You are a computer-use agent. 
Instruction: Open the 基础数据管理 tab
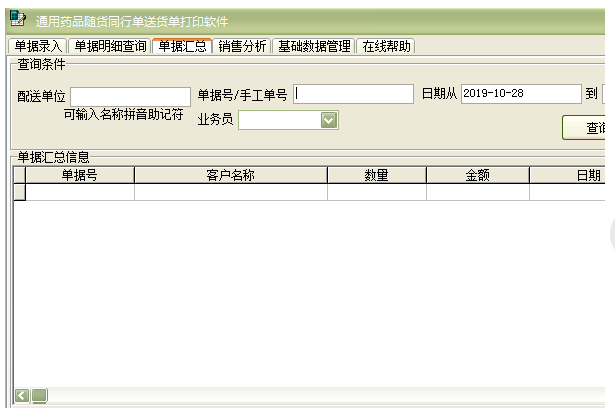(314, 46)
